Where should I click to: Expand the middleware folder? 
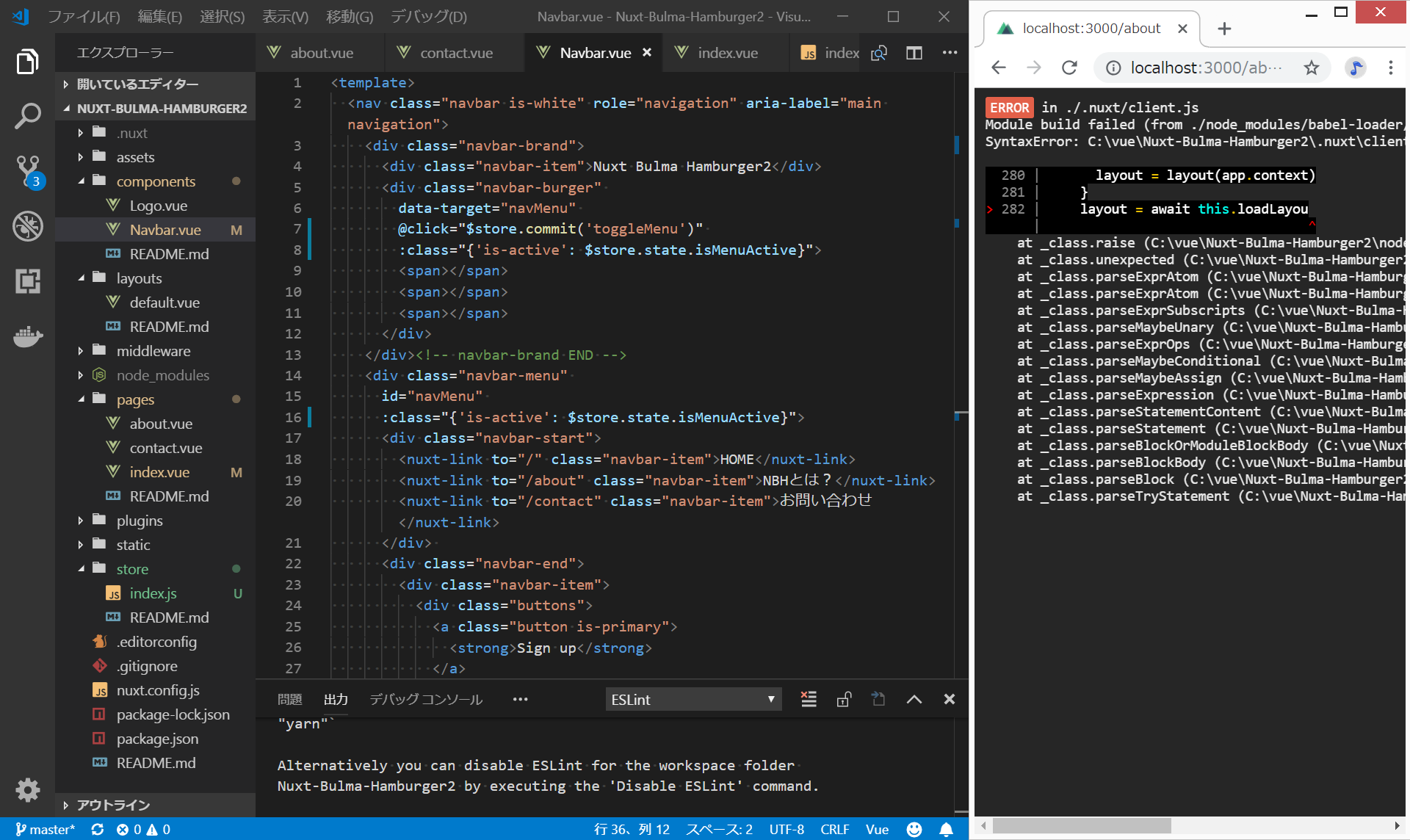[x=153, y=351]
